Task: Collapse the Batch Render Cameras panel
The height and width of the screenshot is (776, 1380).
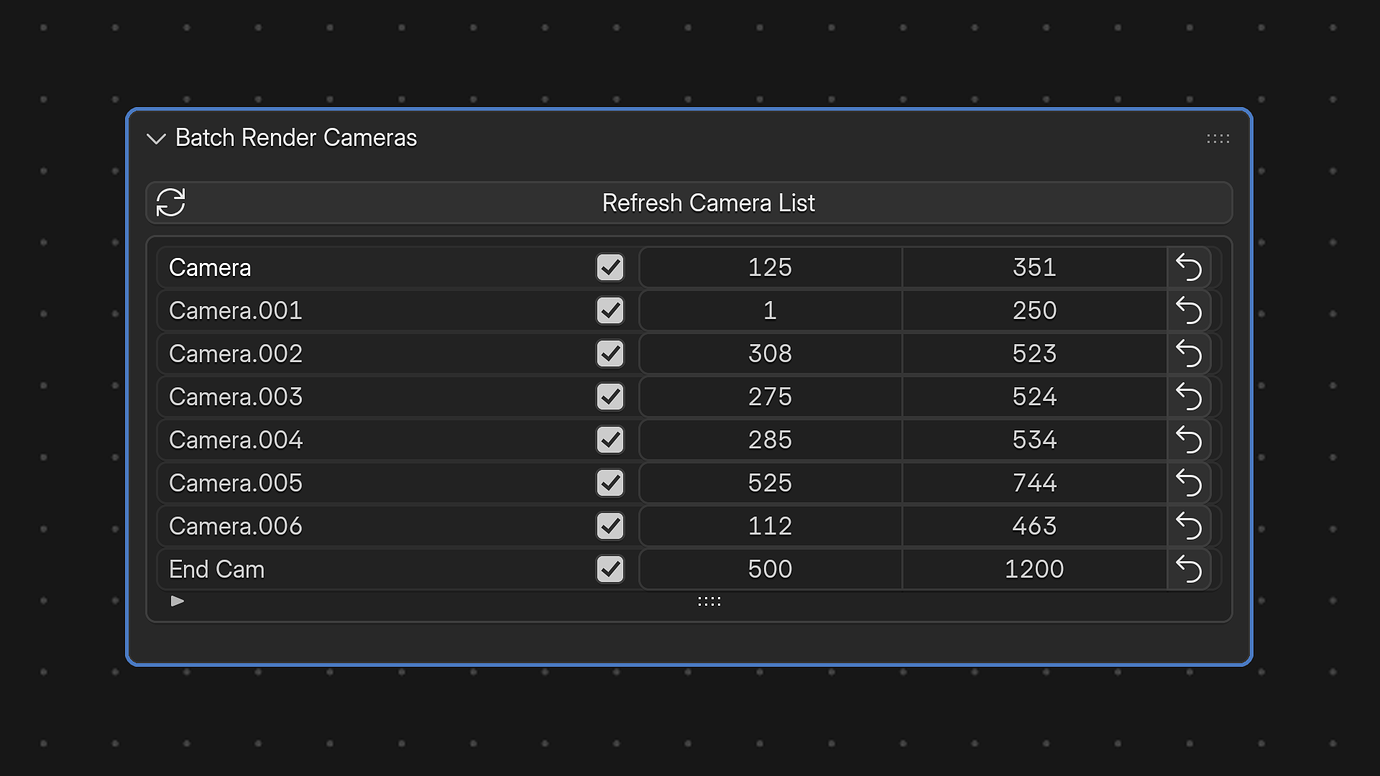Action: pyautogui.click(x=156, y=139)
